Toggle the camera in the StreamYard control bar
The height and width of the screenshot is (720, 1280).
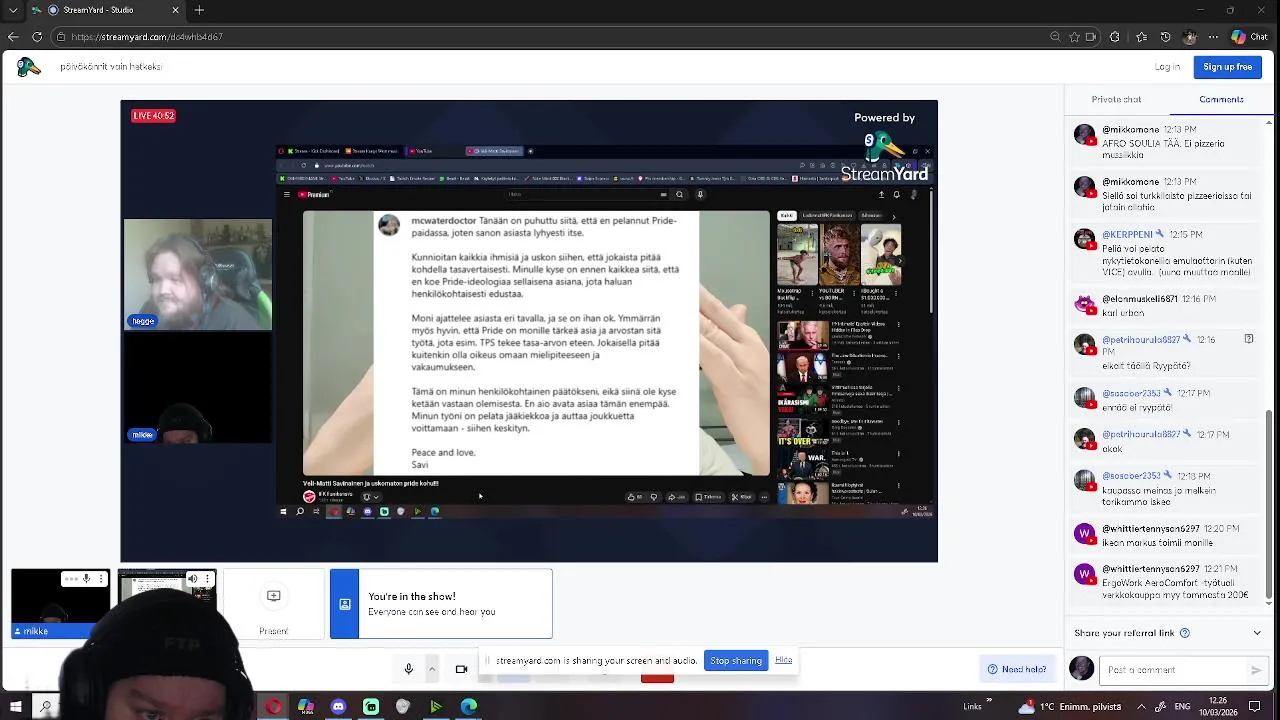(x=461, y=669)
